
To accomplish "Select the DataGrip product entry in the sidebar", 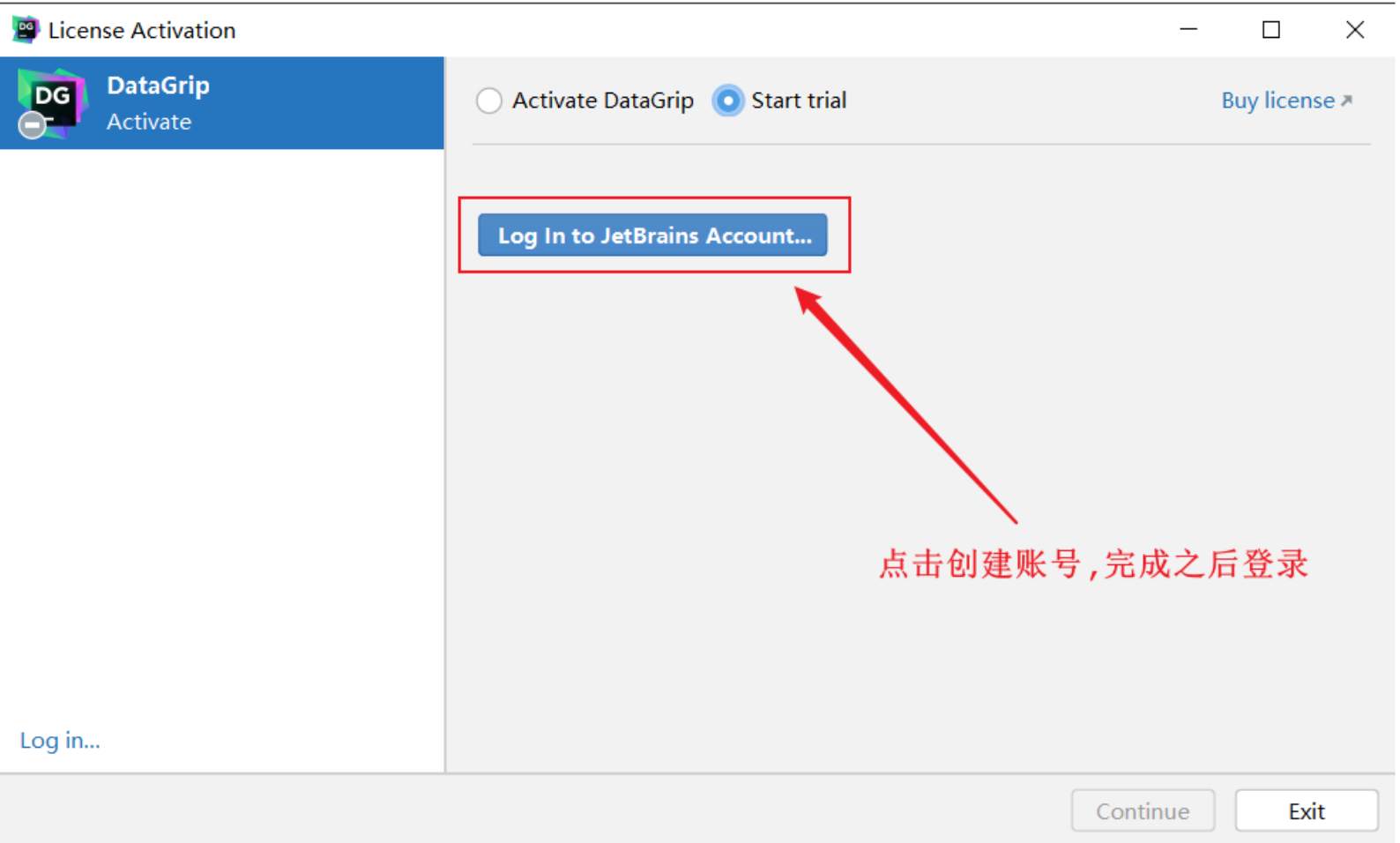I will [x=222, y=103].
